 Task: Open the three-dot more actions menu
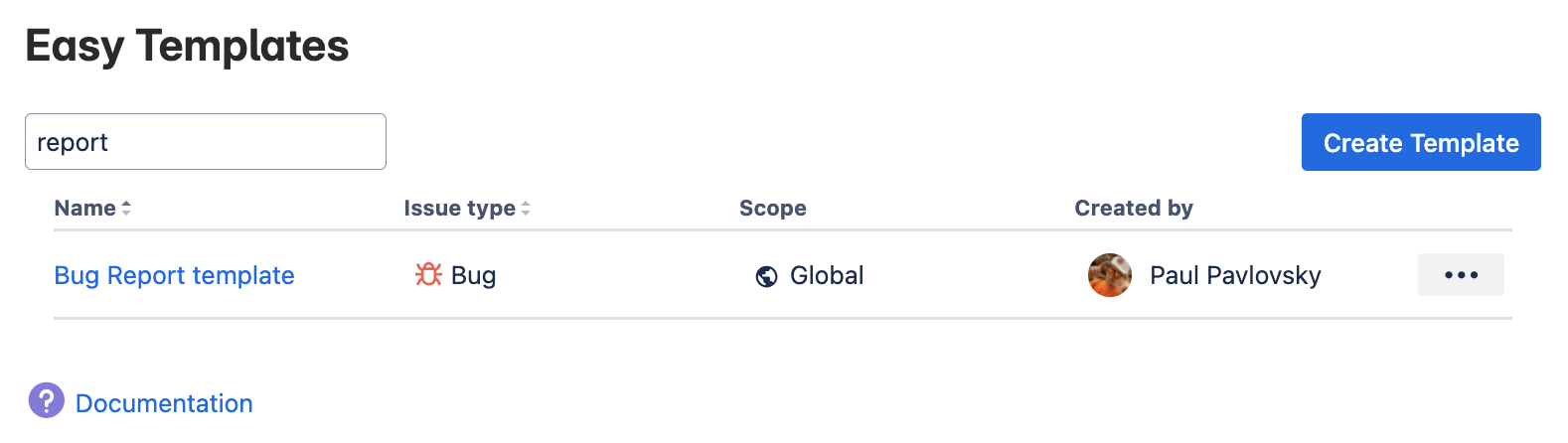(1461, 275)
